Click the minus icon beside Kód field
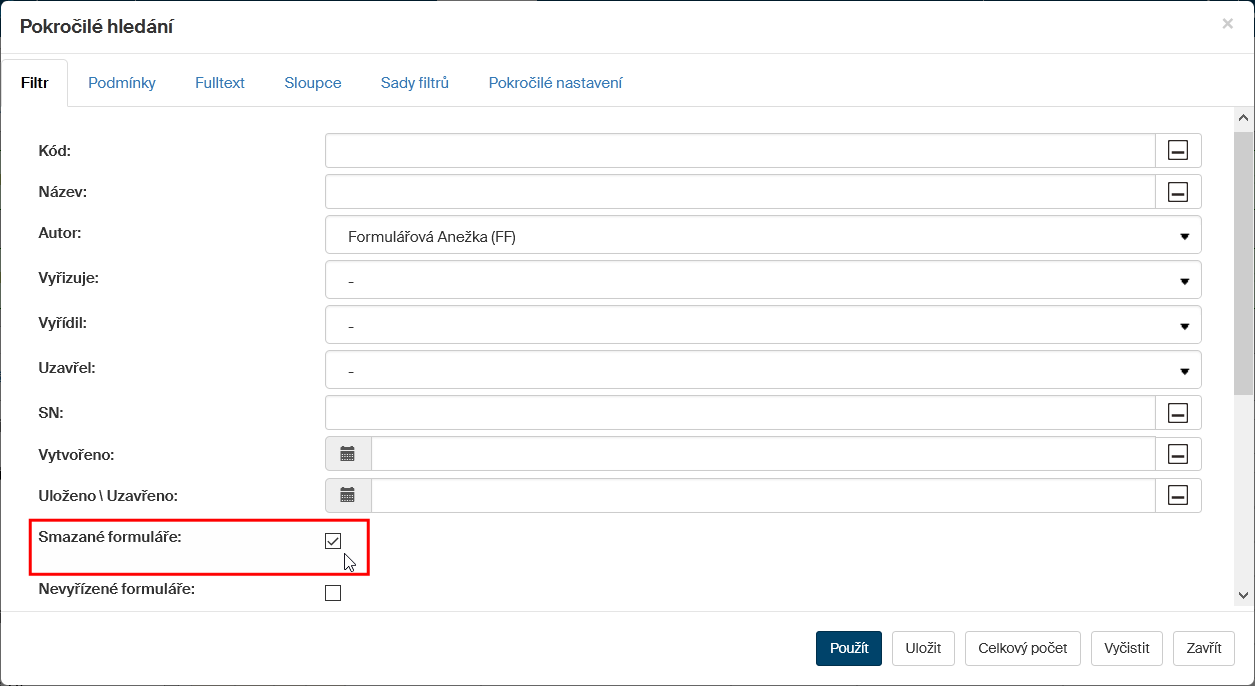 [x=1178, y=151]
